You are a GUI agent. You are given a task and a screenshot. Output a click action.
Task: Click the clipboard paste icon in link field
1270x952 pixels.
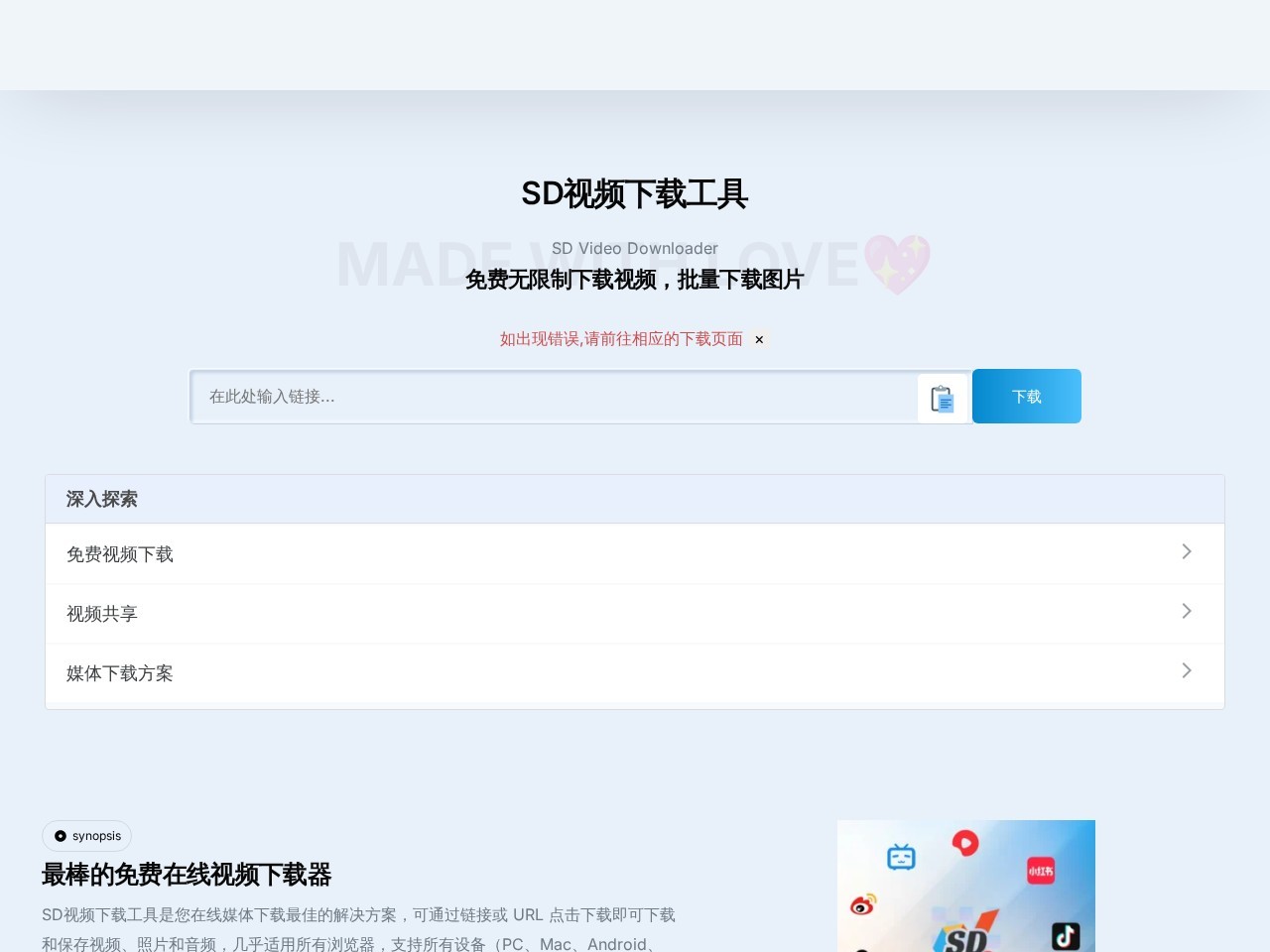[943, 399]
